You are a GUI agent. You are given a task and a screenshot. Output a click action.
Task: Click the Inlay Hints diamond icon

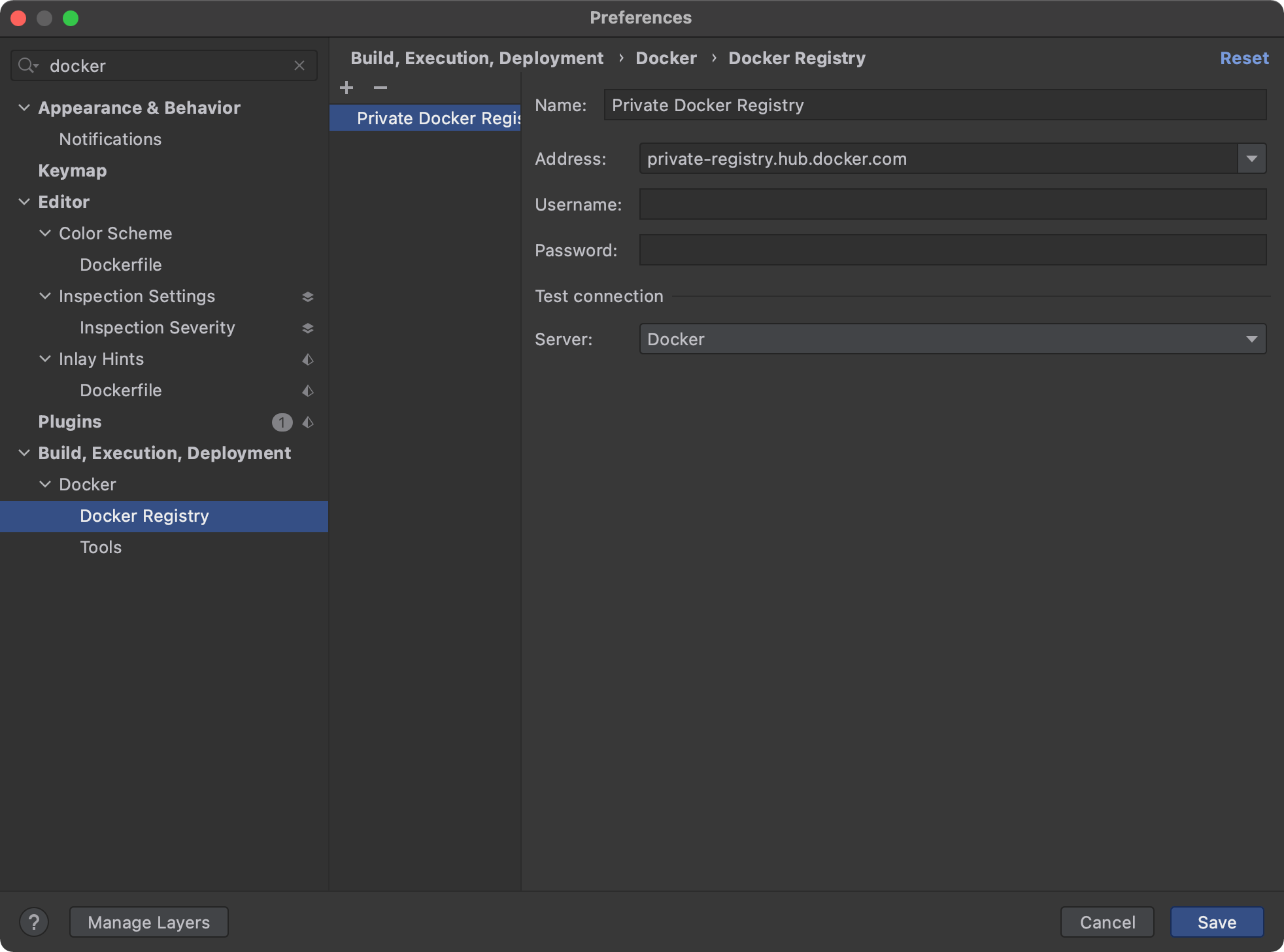(x=310, y=358)
